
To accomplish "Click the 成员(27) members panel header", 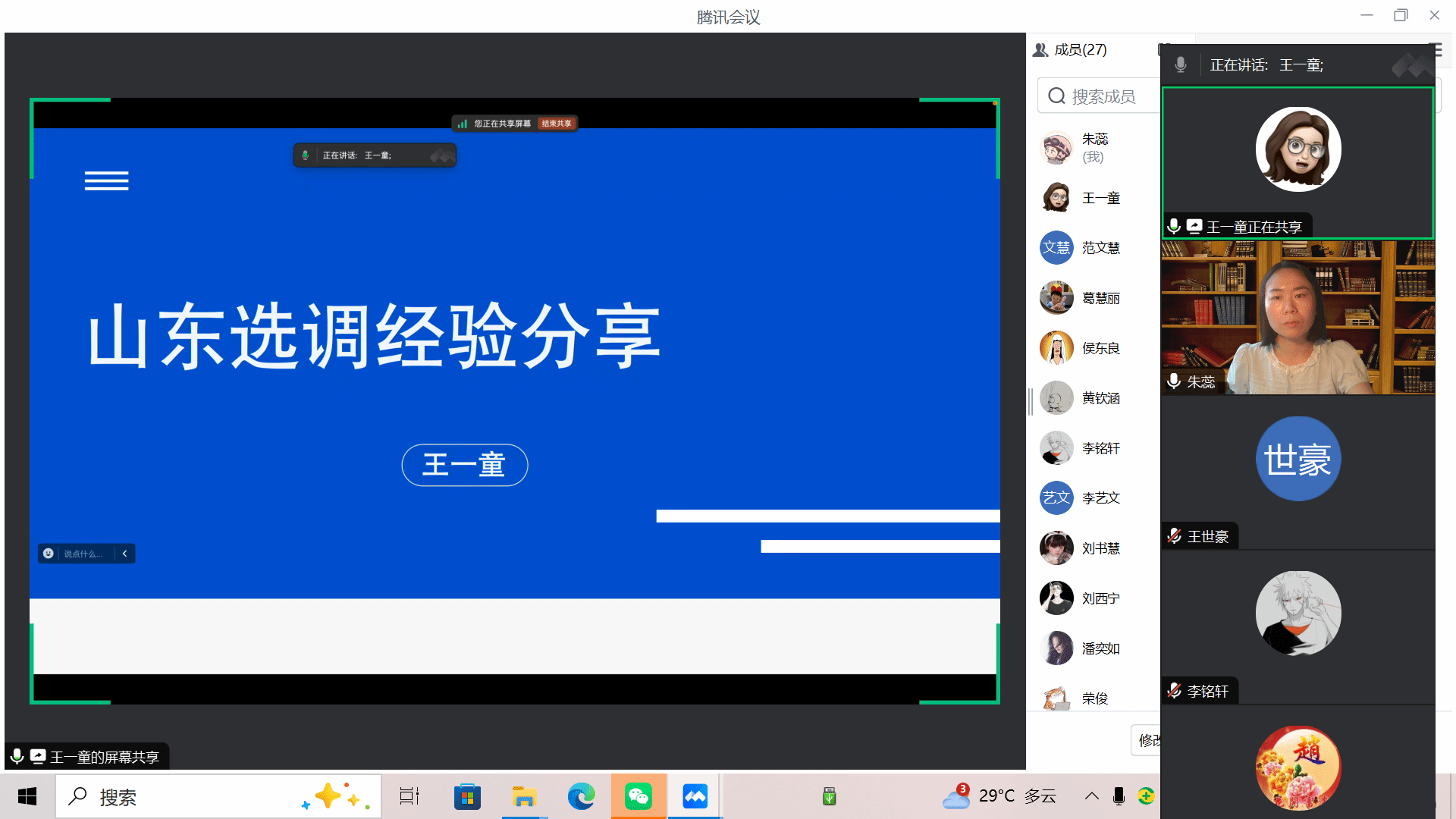I will (x=1080, y=50).
